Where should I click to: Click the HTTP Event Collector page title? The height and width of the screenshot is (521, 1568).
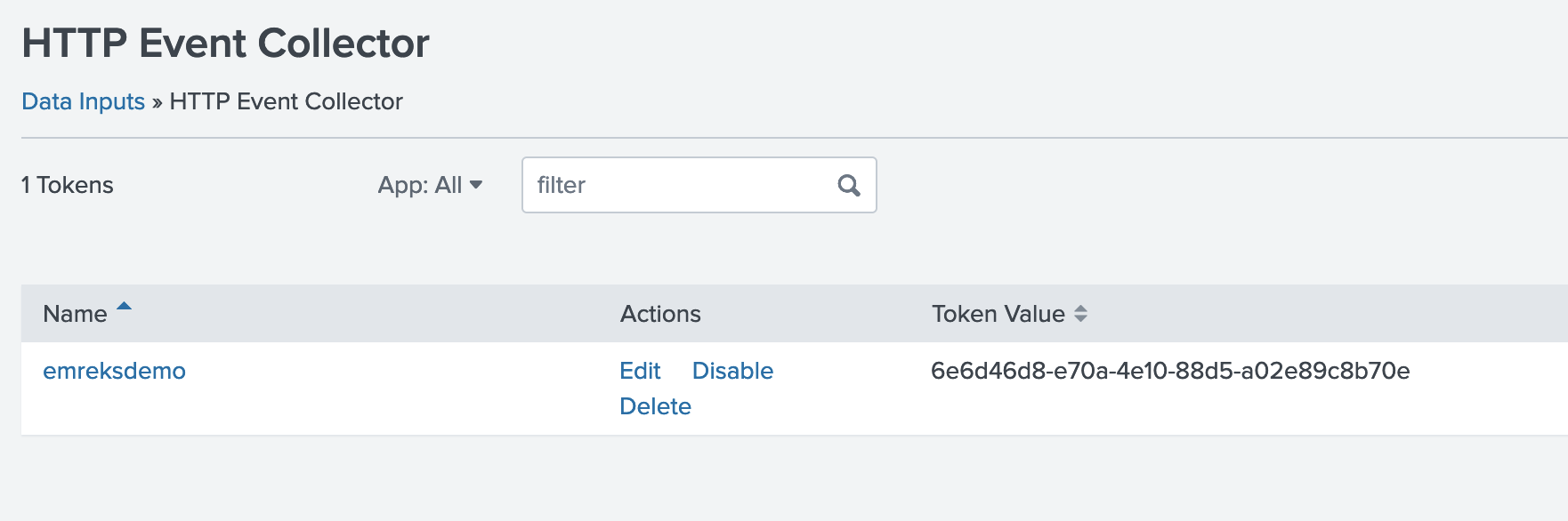pyautogui.click(x=224, y=40)
